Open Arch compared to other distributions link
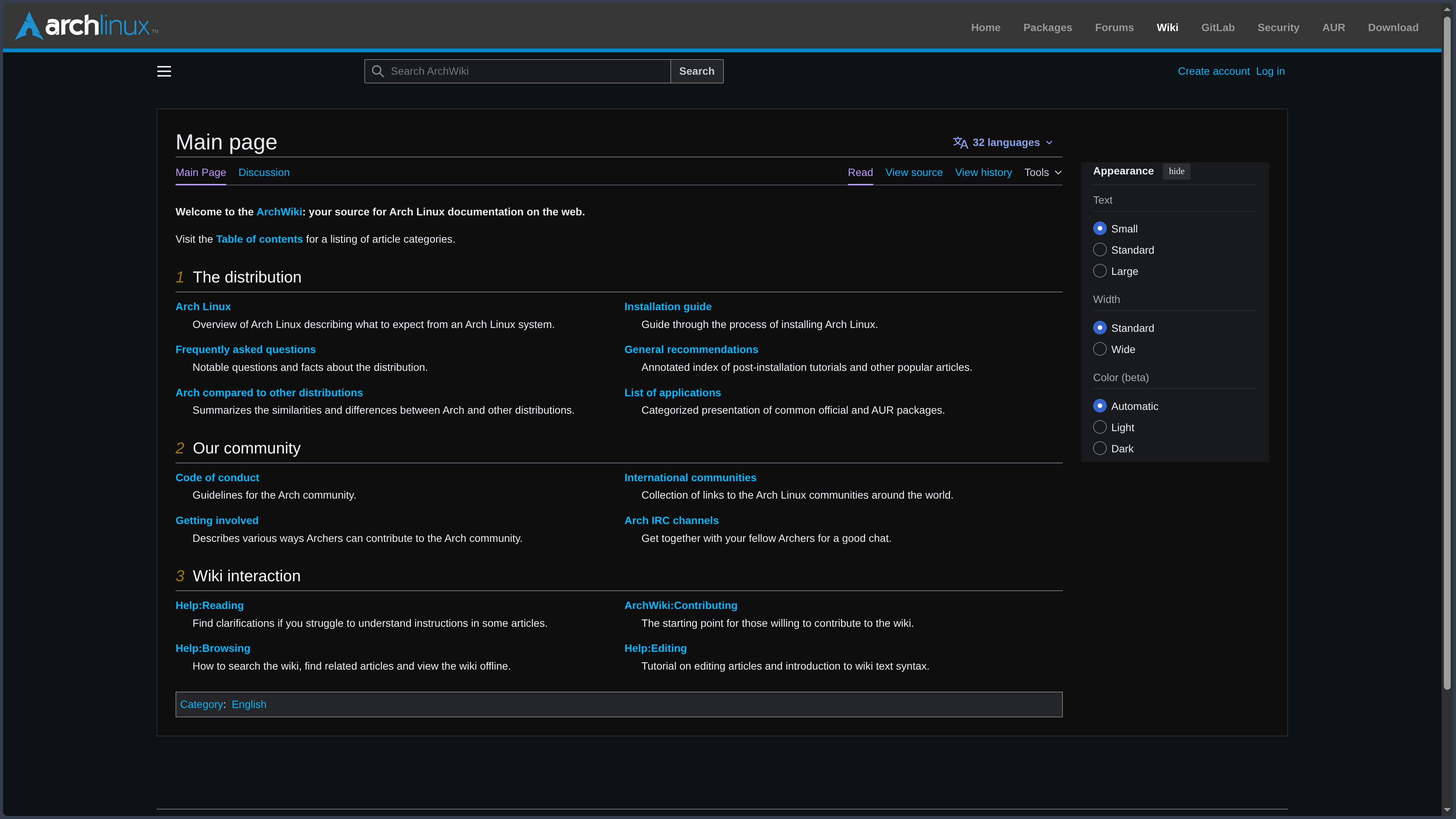1456x819 pixels. pos(269,393)
